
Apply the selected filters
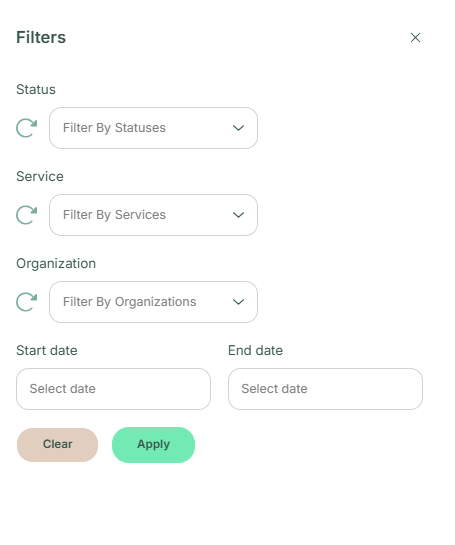153,445
